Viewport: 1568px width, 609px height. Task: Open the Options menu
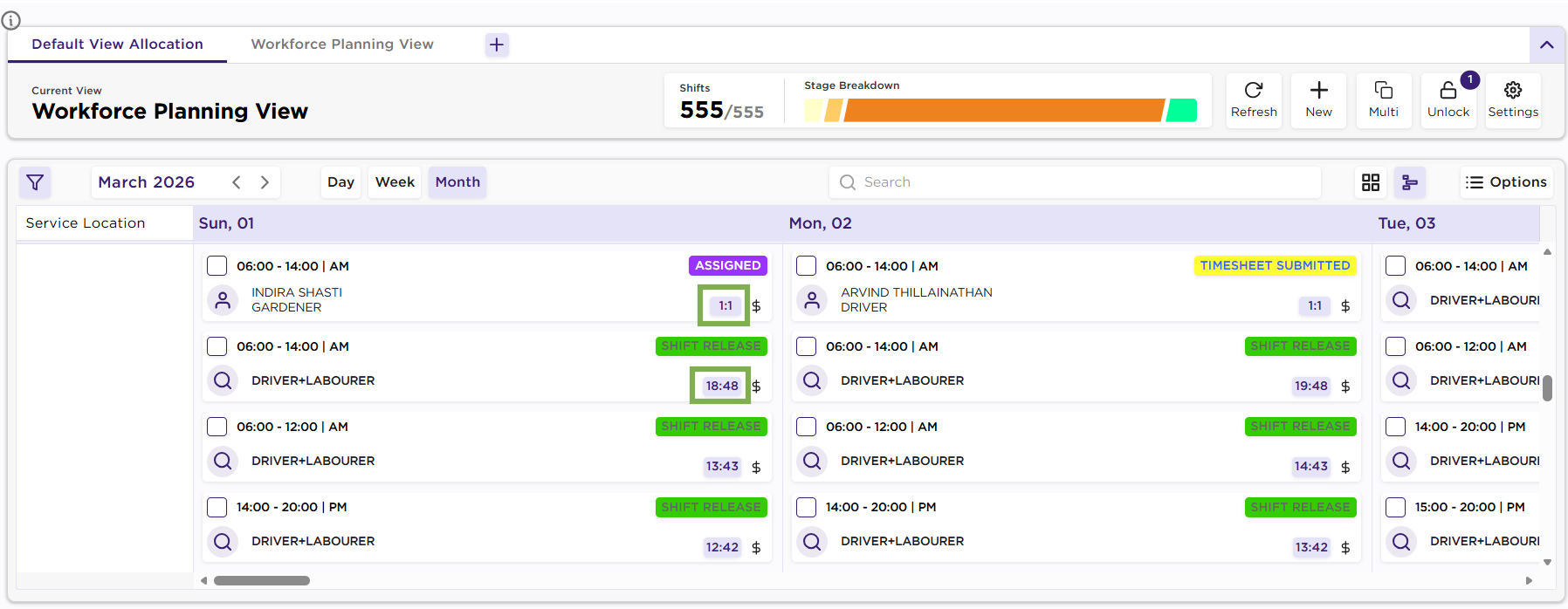tap(1506, 182)
